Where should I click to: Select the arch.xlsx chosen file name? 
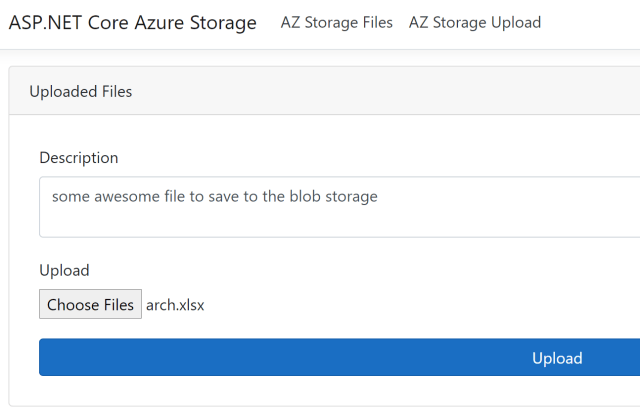tap(175, 305)
